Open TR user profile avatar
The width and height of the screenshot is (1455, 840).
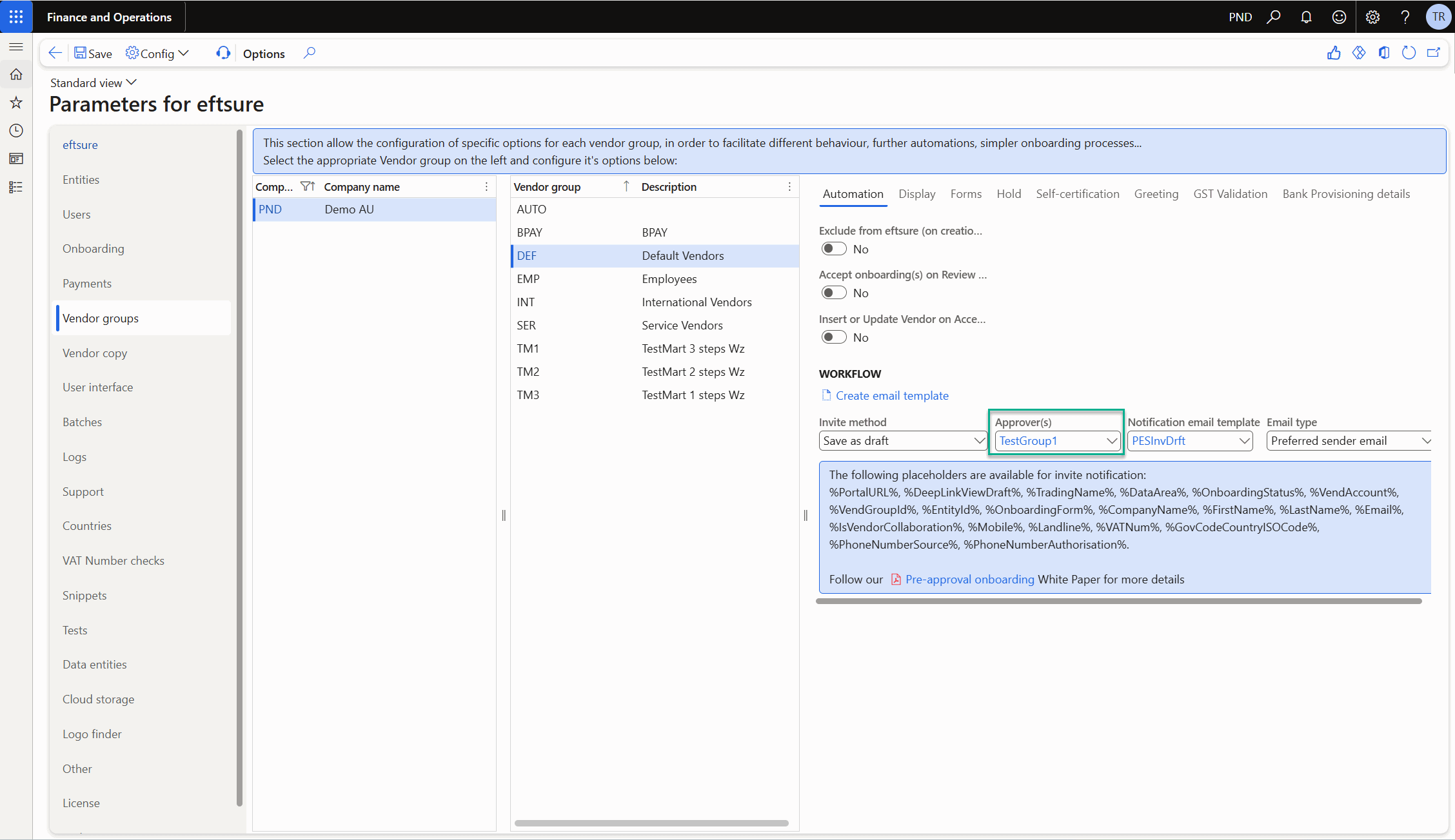1438,17
